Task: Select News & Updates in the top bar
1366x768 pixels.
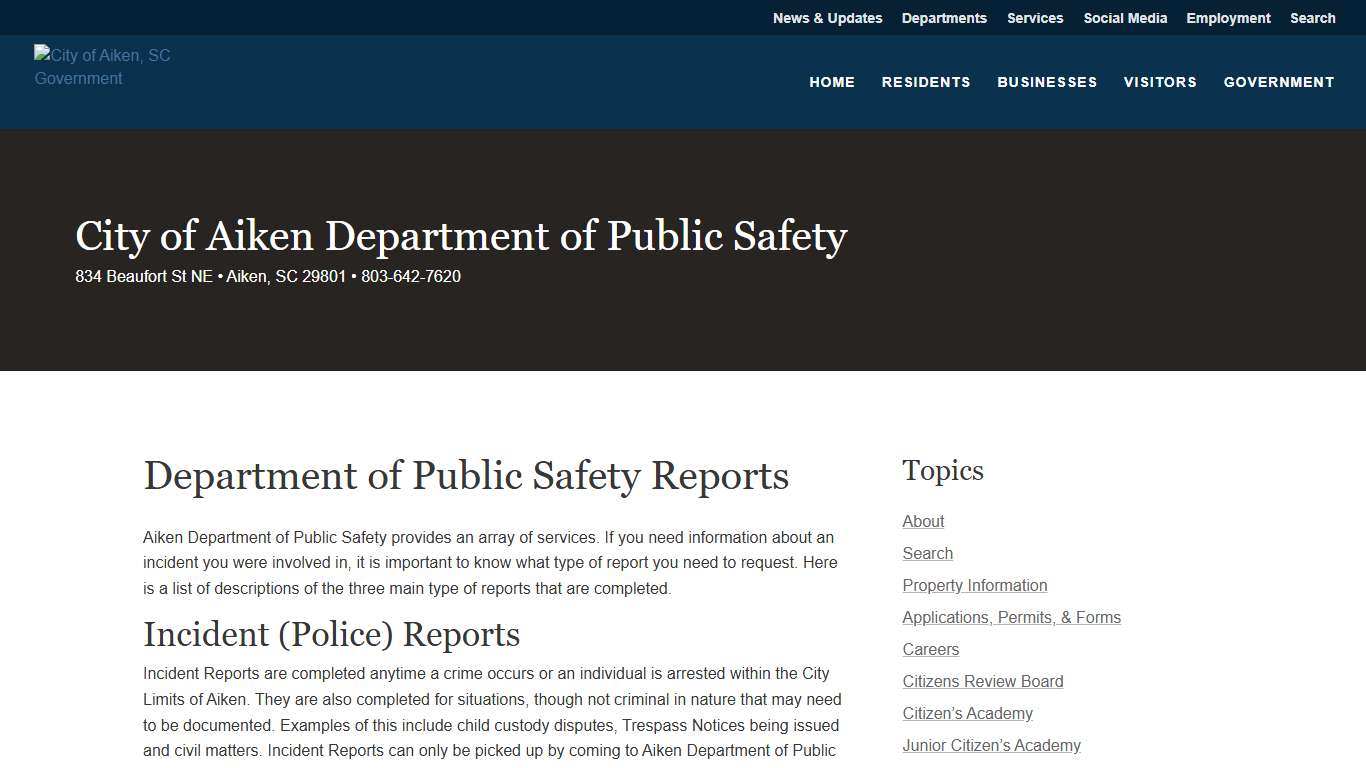Action: click(x=827, y=18)
